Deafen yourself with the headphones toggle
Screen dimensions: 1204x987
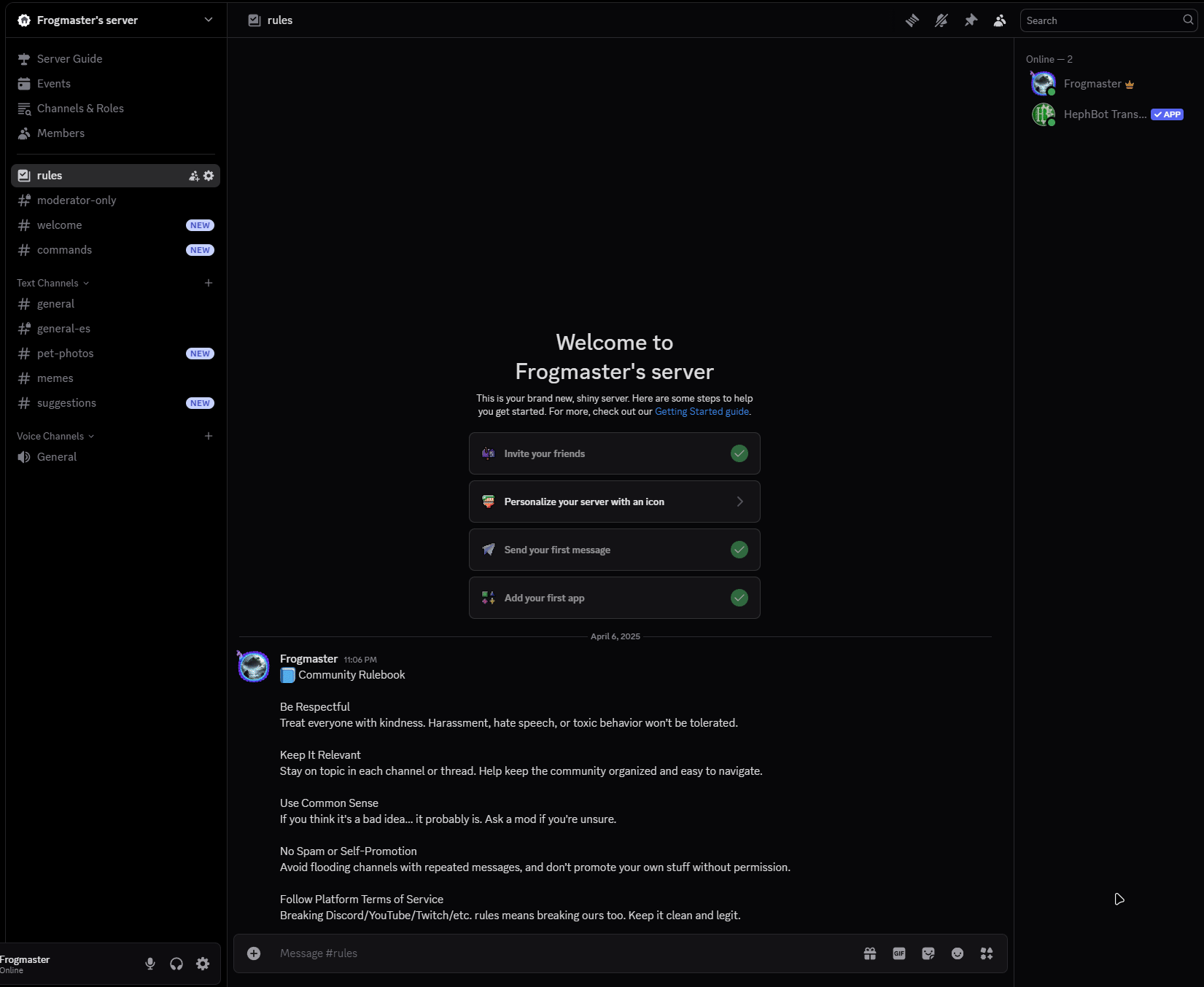(x=176, y=963)
